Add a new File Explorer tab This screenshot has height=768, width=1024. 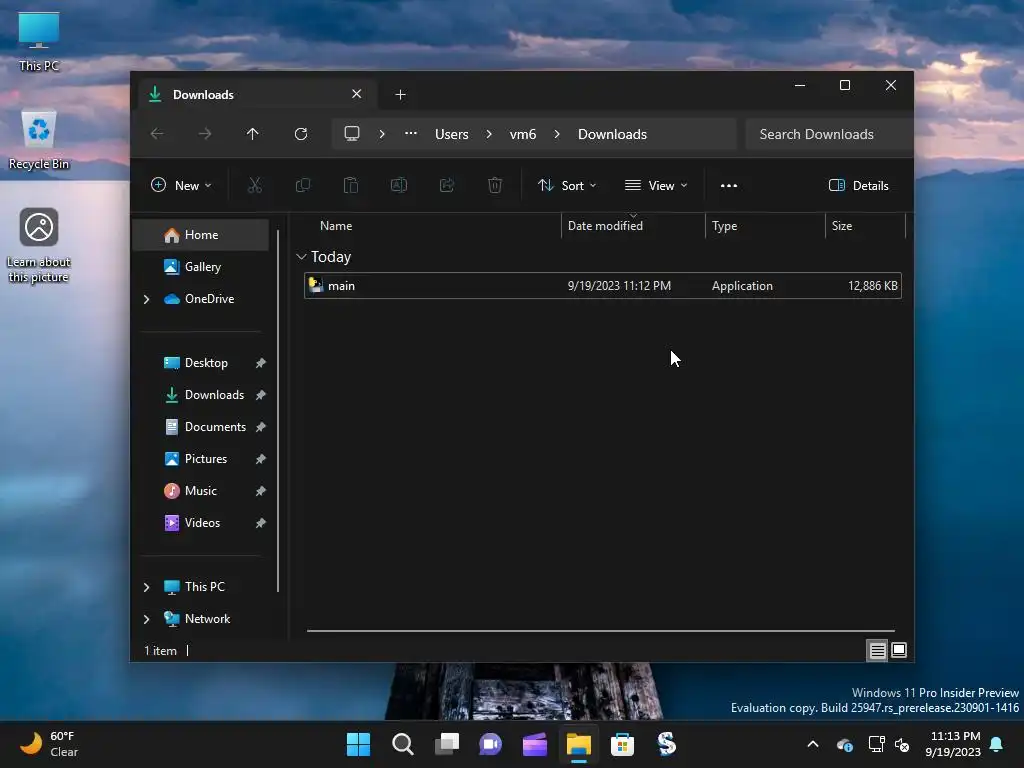pyautogui.click(x=400, y=95)
